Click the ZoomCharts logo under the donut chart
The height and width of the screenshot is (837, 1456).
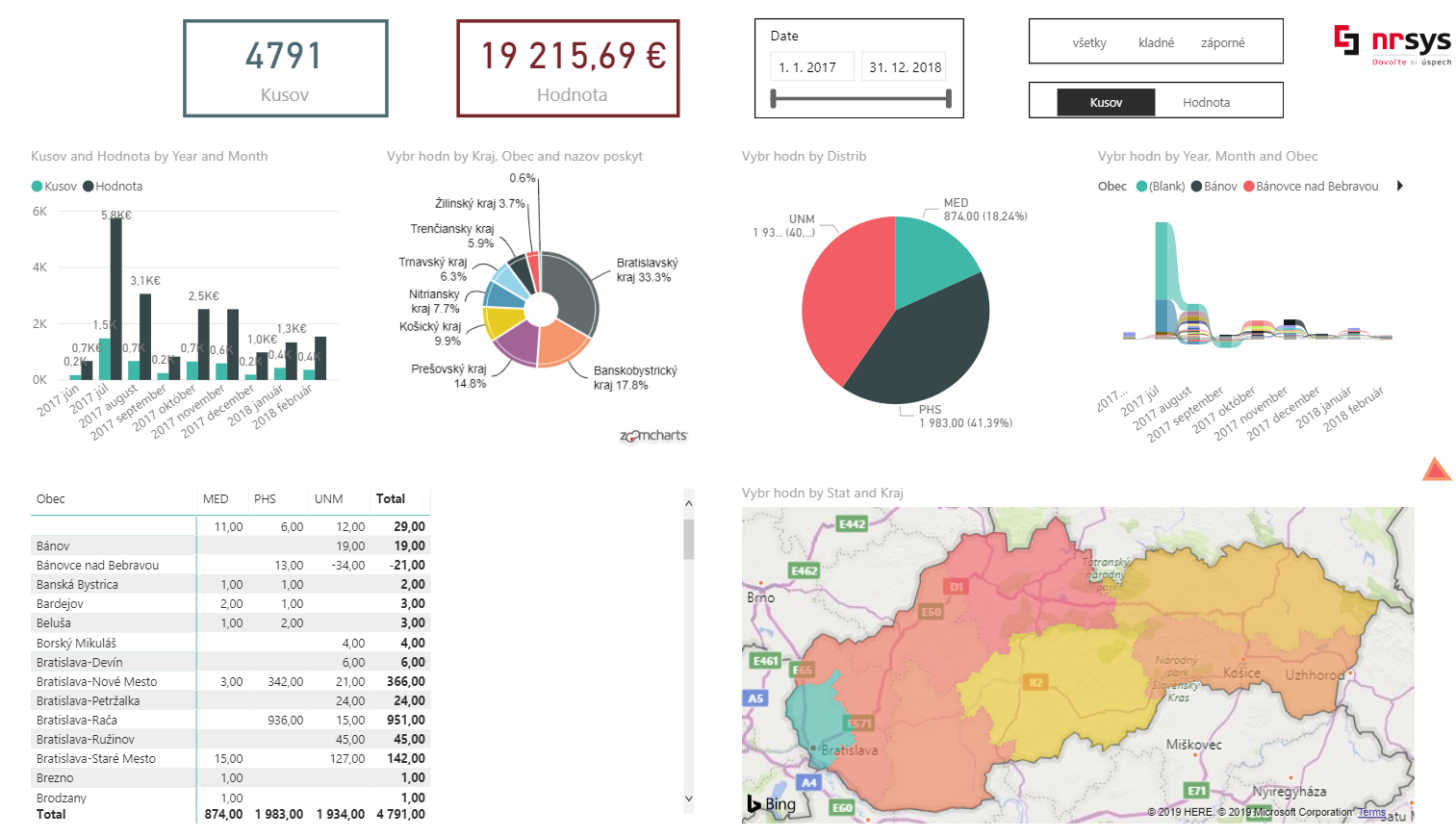coord(653,435)
